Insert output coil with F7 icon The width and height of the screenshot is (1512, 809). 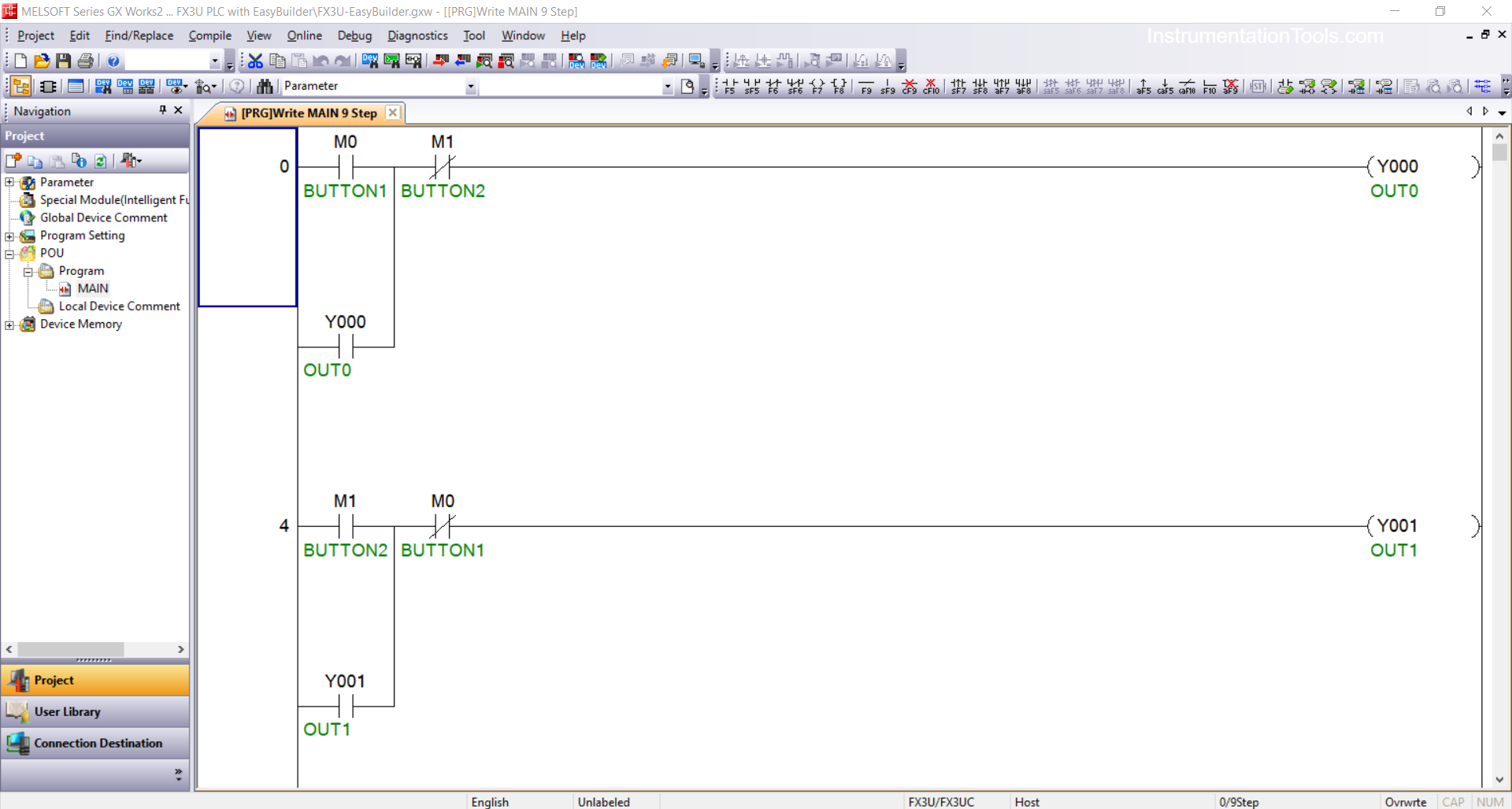pos(817,86)
